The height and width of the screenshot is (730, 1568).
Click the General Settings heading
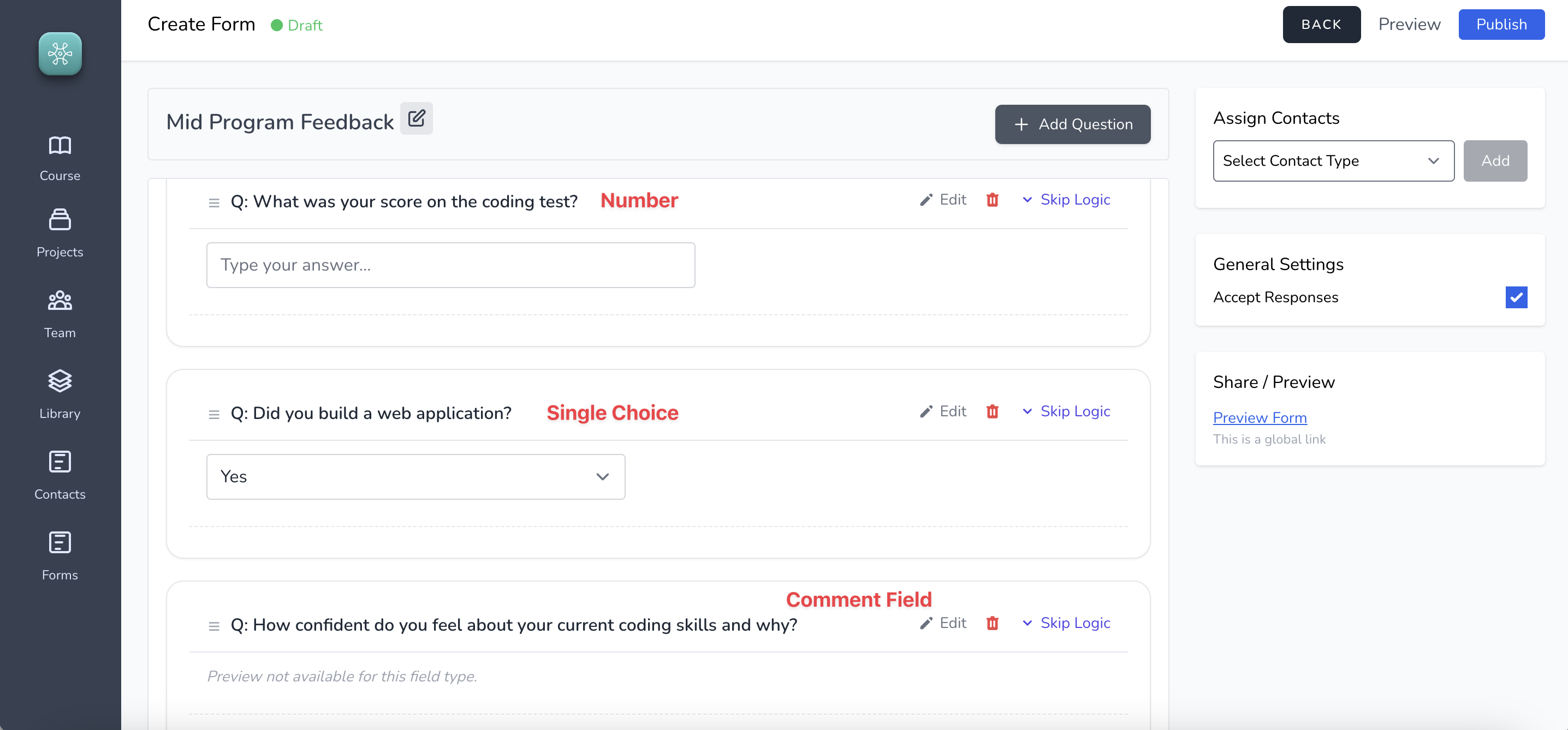click(1278, 264)
